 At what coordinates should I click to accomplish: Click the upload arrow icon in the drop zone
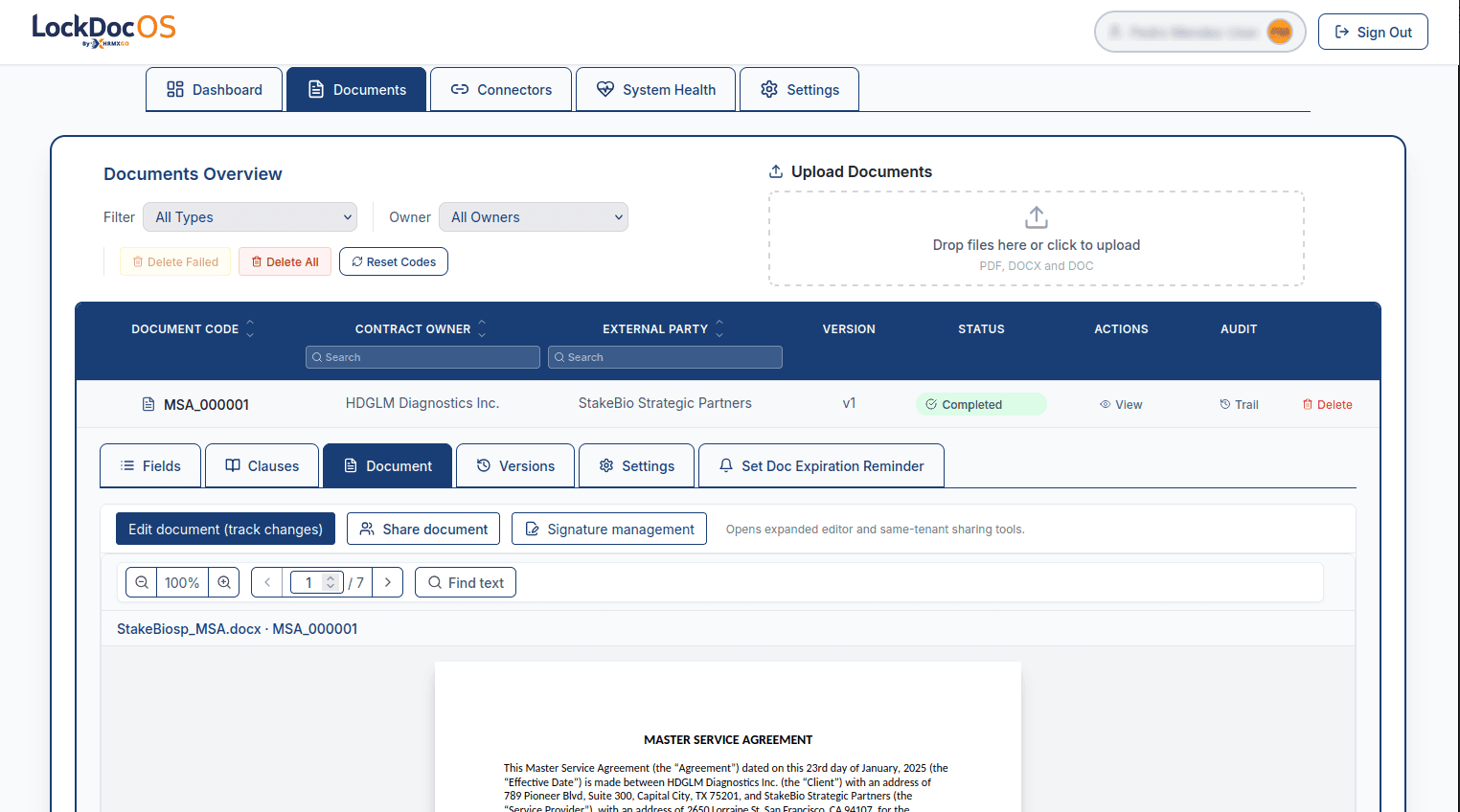[1037, 217]
